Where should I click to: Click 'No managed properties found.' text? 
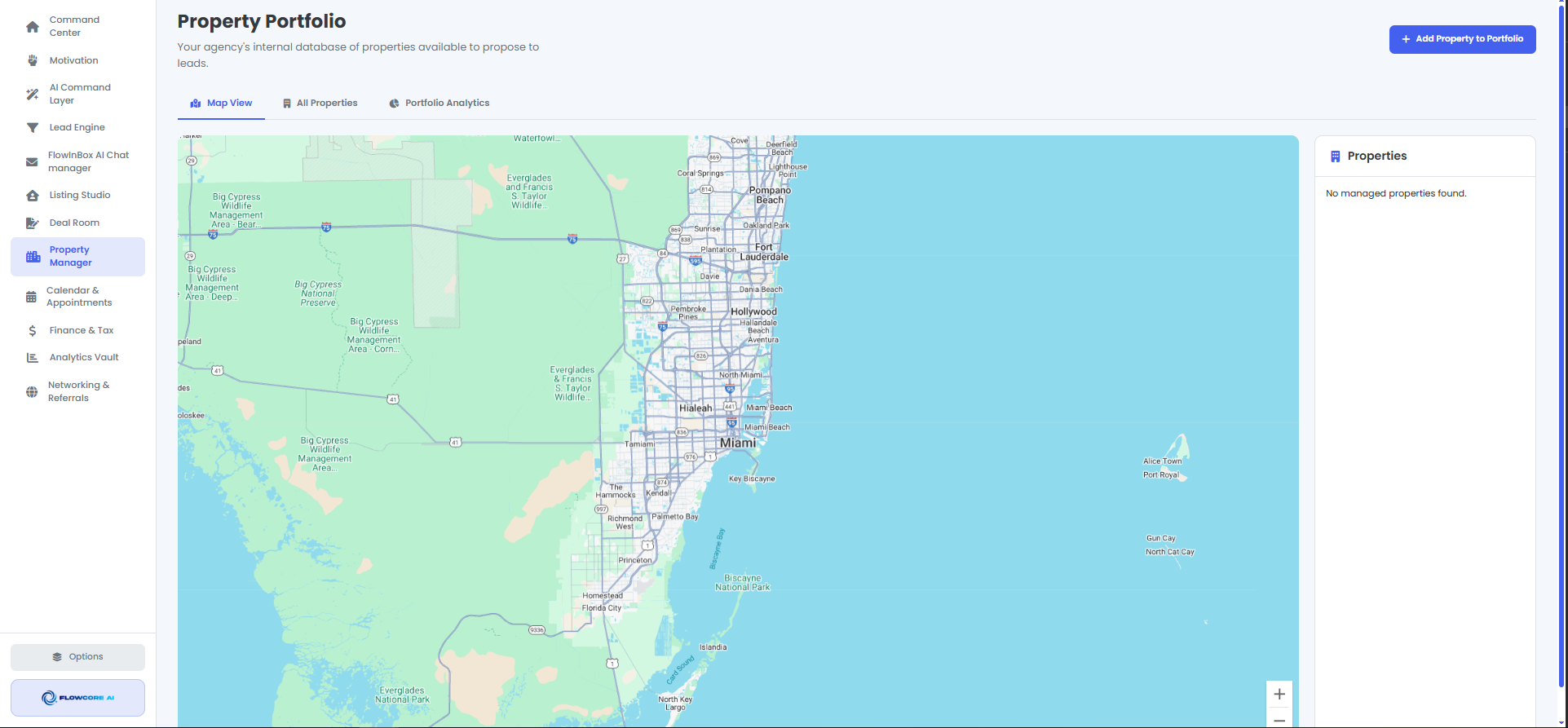[1396, 194]
